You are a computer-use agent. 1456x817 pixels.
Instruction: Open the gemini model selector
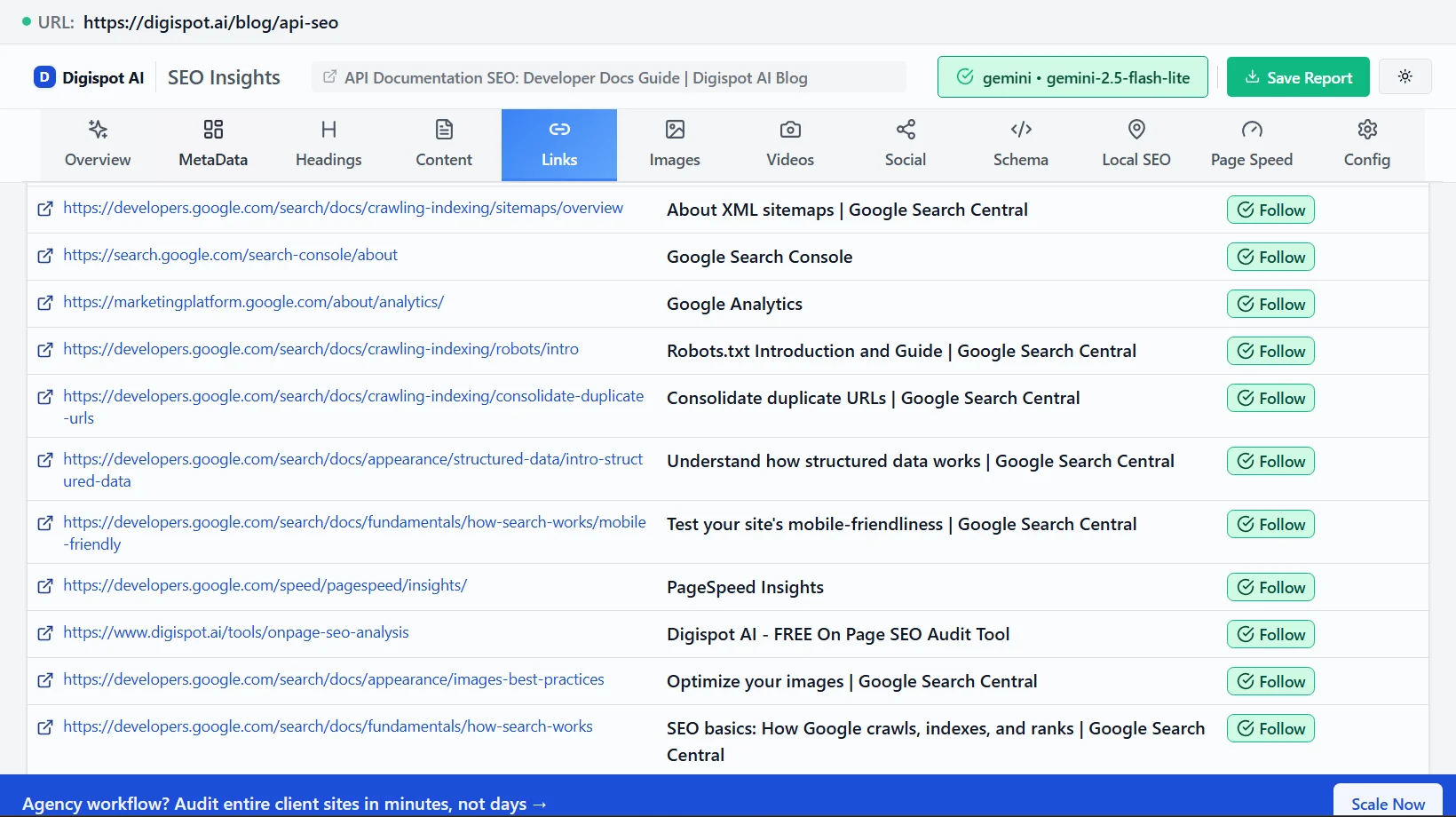1072,76
